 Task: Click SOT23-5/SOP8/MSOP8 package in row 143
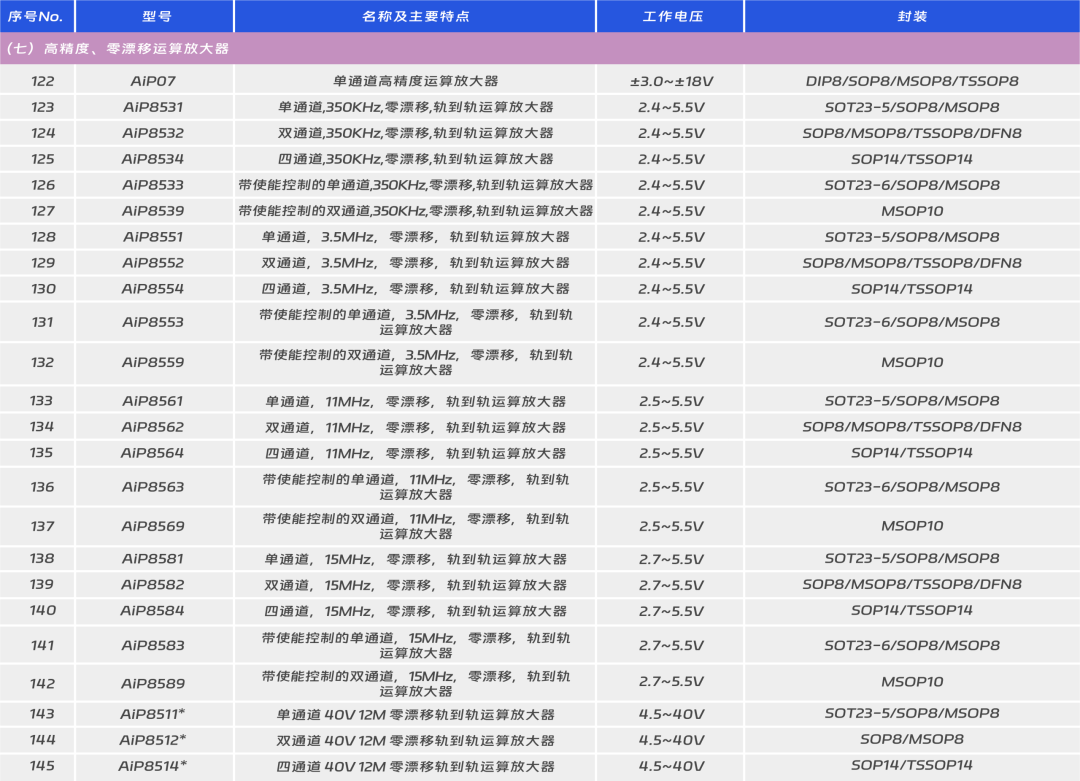click(x=912, y=714)
